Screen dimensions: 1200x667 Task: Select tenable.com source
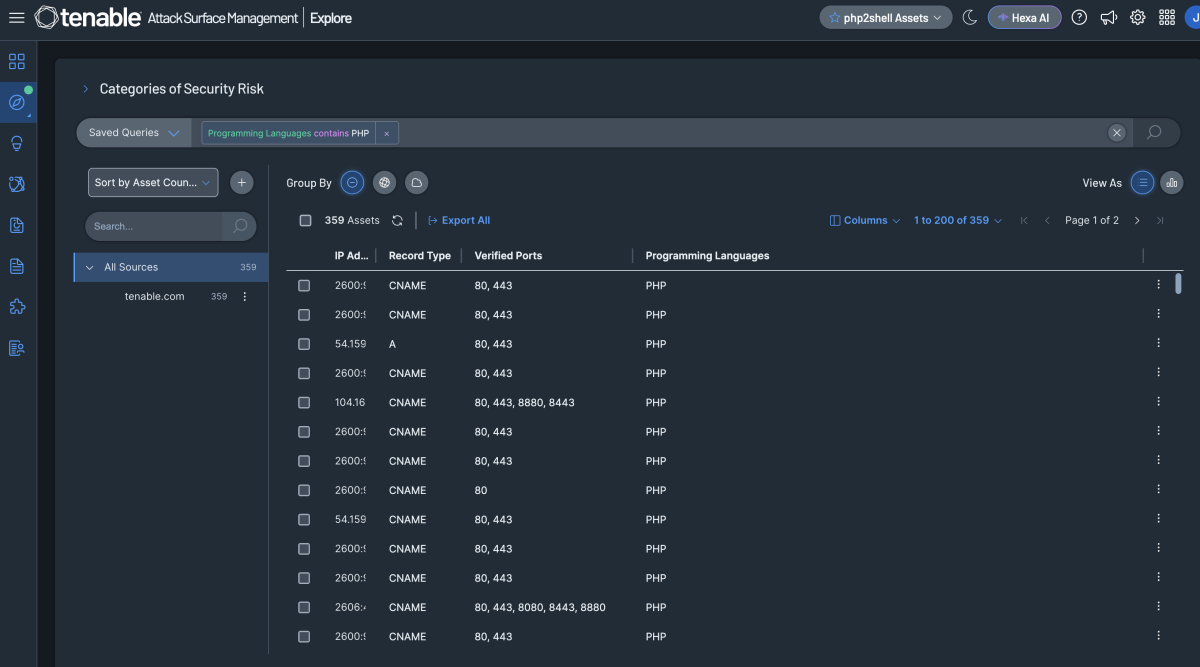[x=155, y=296]
